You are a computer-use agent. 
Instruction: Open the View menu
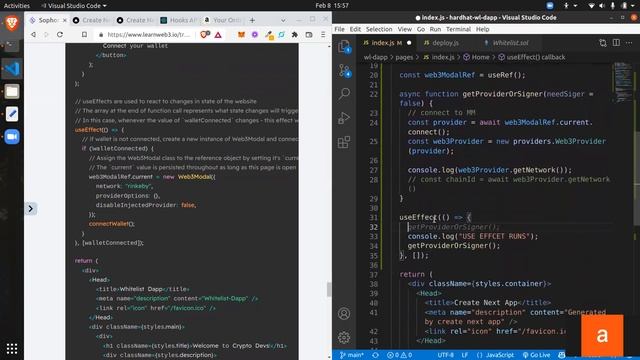tap(404, 29)
